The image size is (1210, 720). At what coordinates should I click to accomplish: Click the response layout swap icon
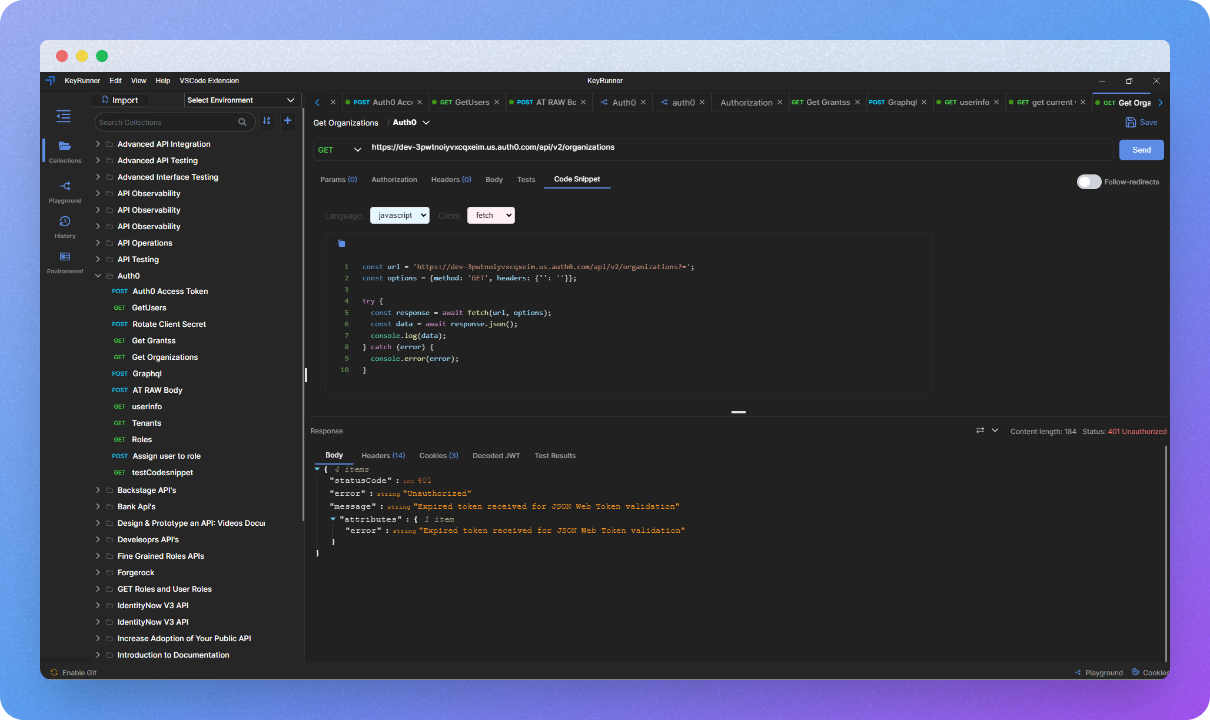point(980,430)
